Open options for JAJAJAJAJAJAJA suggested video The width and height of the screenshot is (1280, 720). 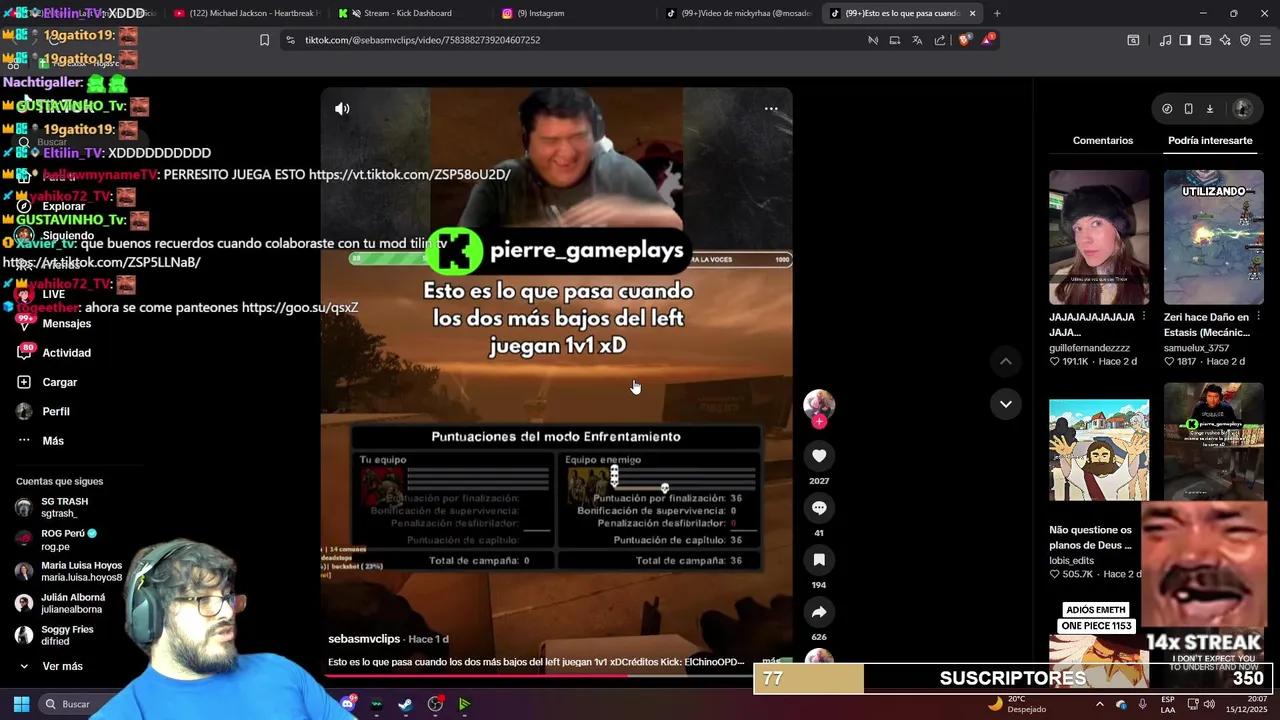pos(1143,317)
